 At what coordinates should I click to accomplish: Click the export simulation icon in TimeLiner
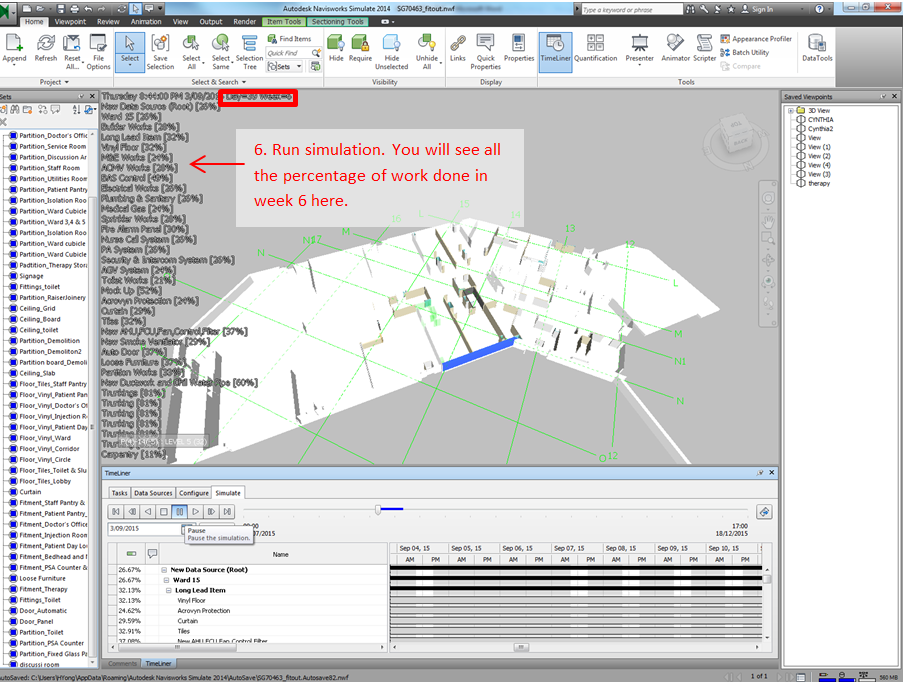point(764,512)
